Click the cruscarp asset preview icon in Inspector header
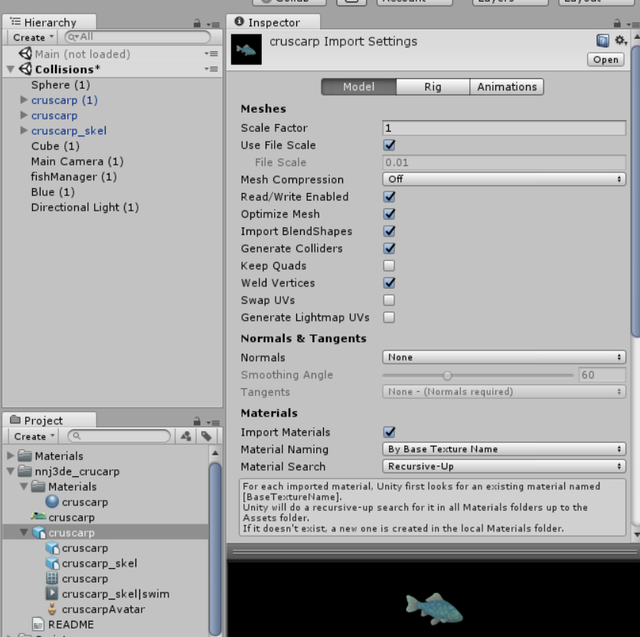This screenshot has height=637, width=640. click(246, 49)
